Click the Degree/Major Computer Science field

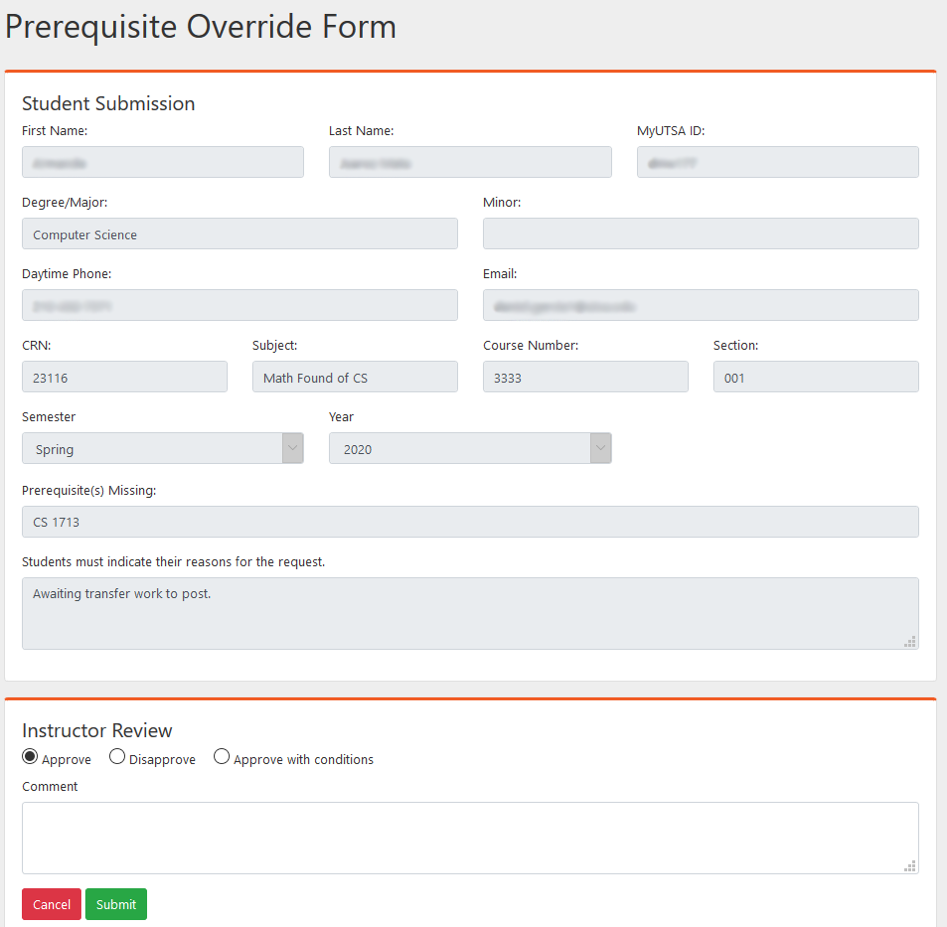pos(240,234)
